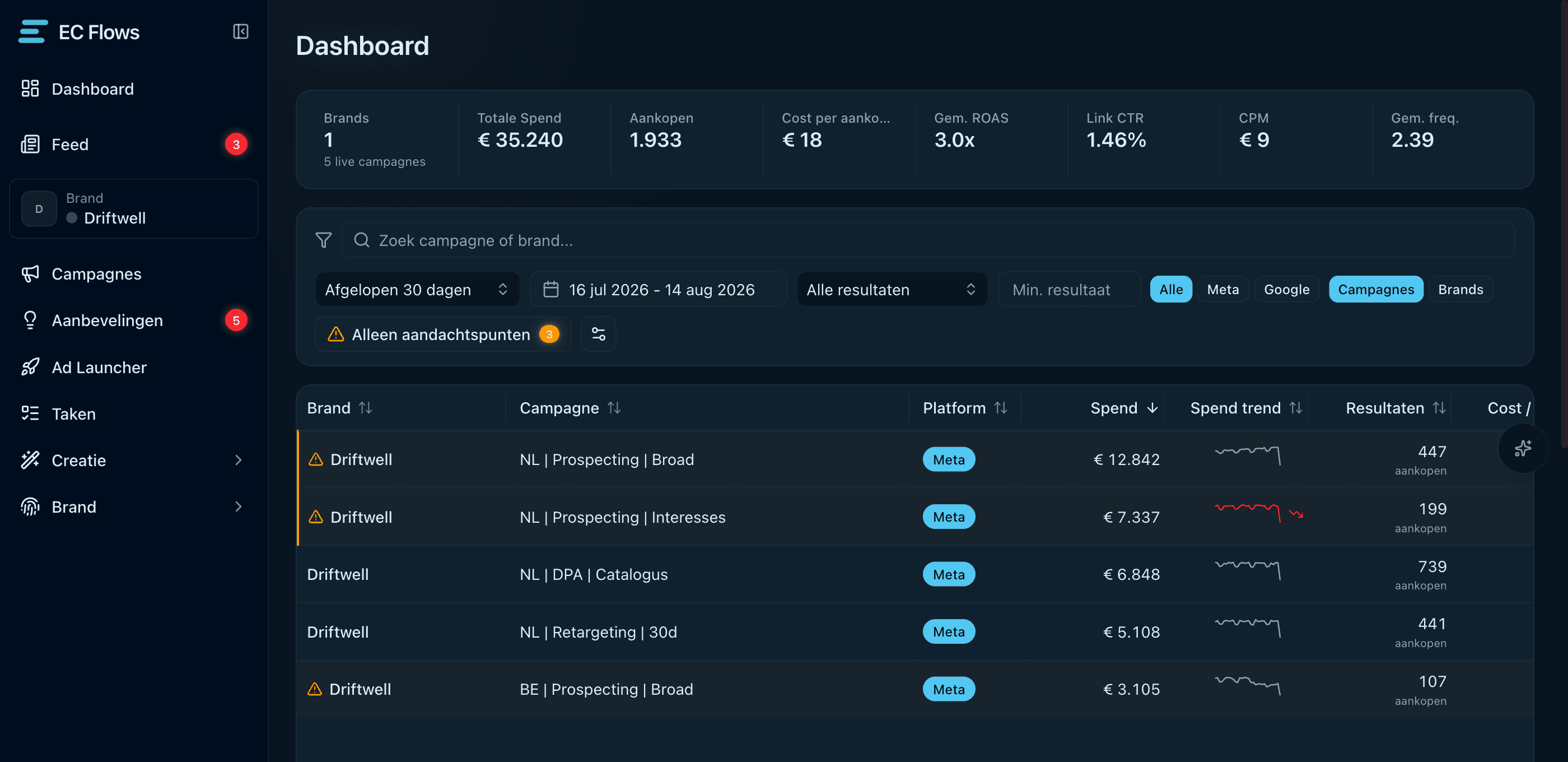The width and height of the screenshot is (1568, 762).
Task: Sort by Resultaten column arrows
Action: point(1439,407)
